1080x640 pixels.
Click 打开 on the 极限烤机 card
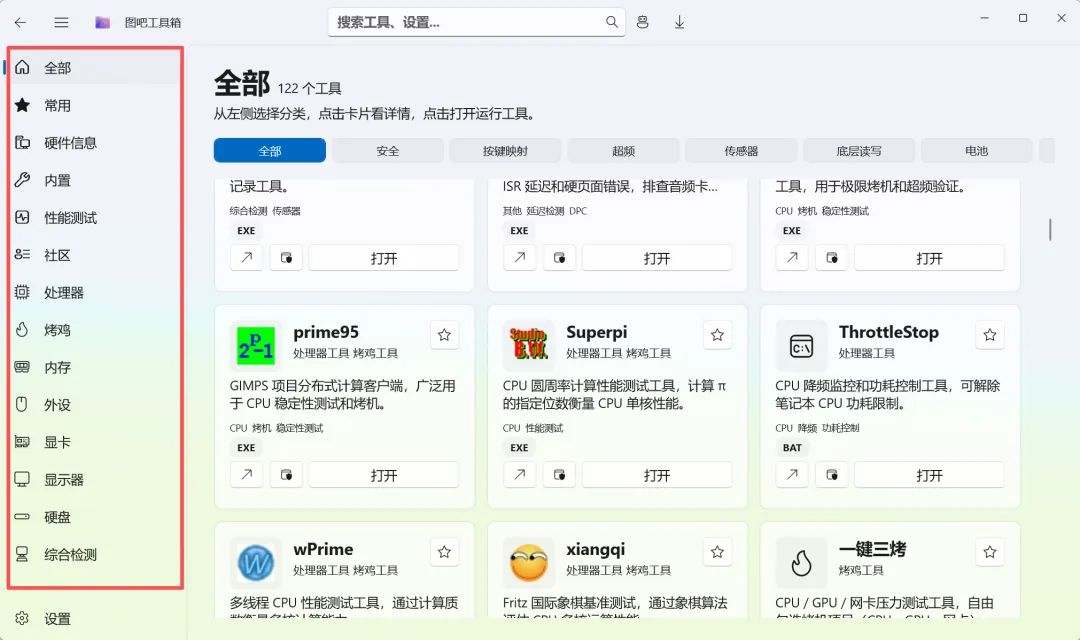click(x=929, y=258)
